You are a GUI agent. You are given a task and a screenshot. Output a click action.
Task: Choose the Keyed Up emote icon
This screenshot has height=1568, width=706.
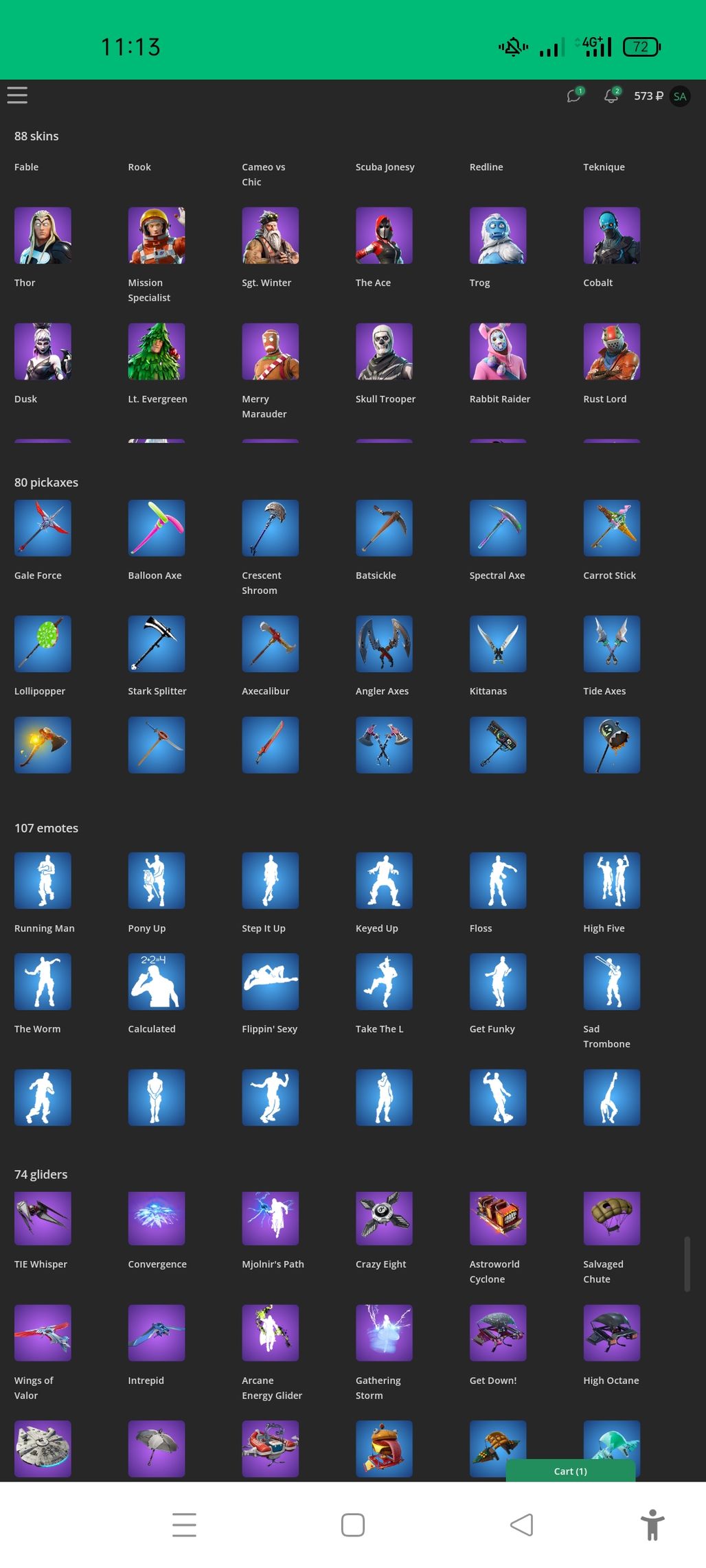384,881
